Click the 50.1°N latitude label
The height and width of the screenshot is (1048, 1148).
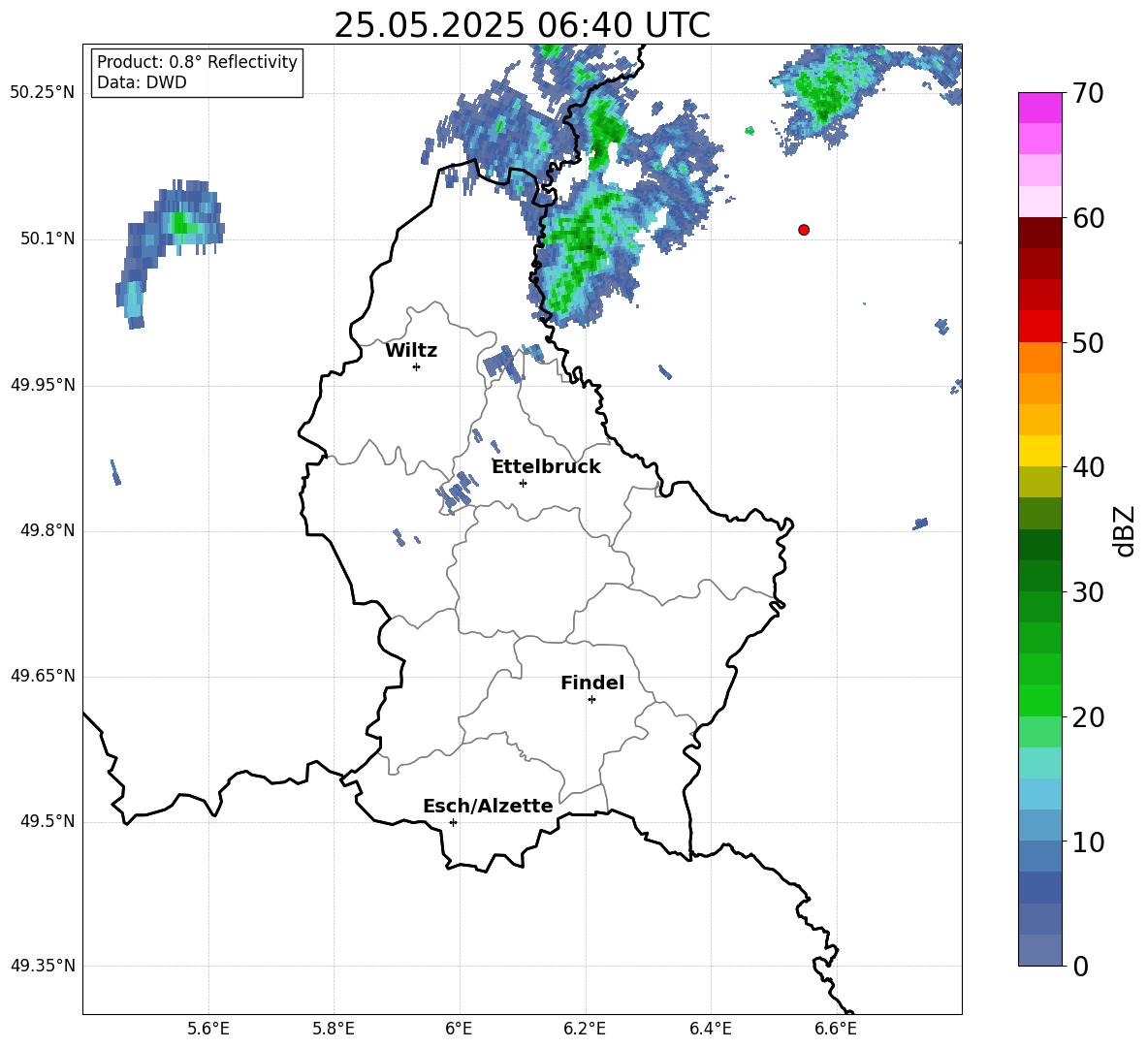click(48, 238)
